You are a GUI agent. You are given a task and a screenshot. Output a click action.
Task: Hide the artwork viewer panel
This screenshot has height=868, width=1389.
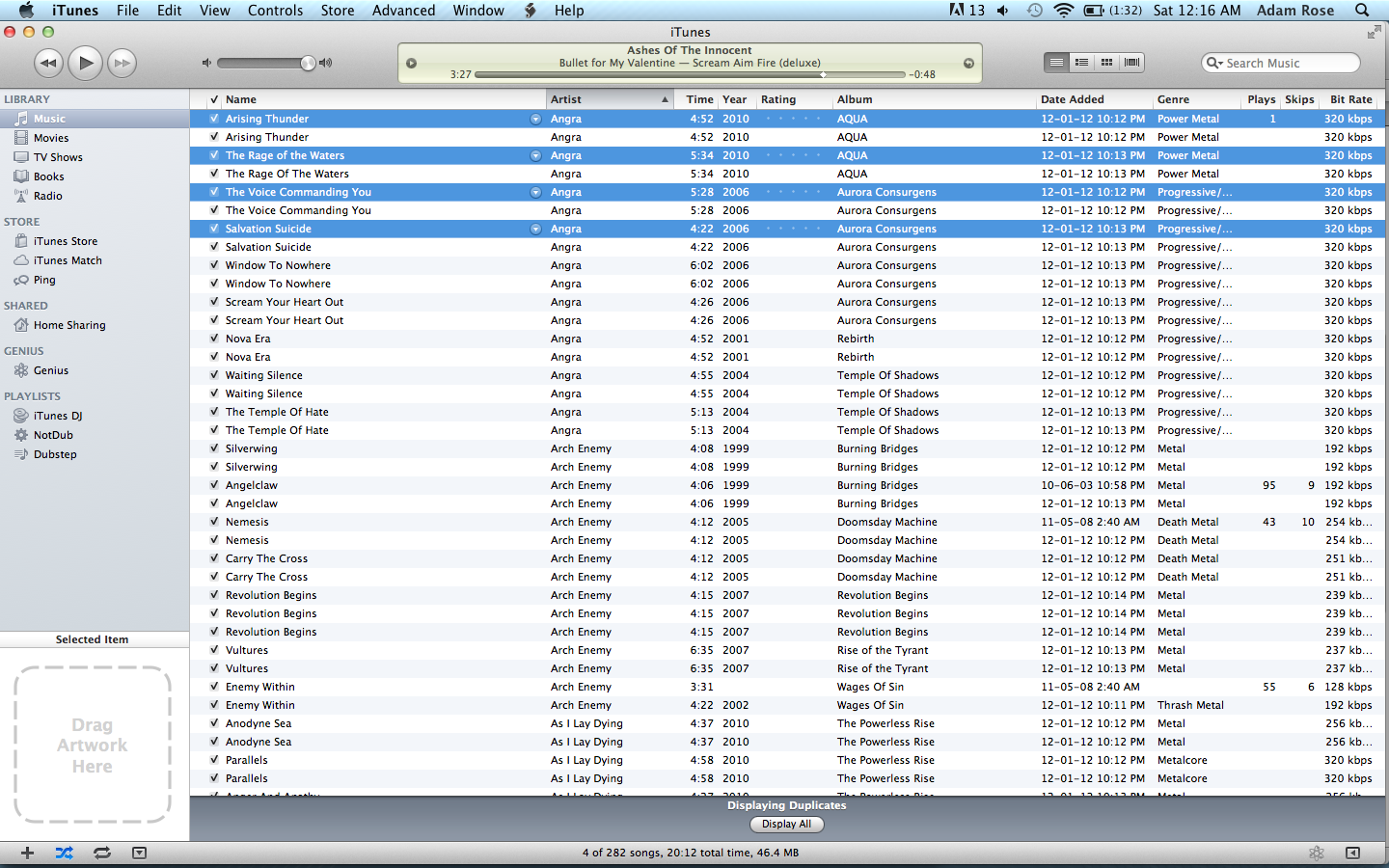click(x=139, y=853)
